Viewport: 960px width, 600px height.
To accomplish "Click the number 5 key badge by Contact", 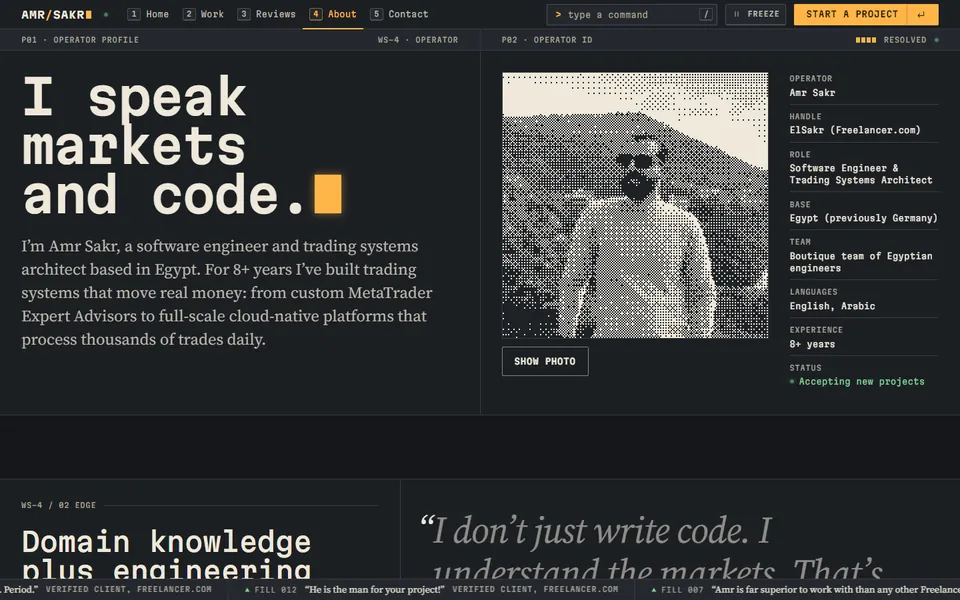I will click(377, 14).
